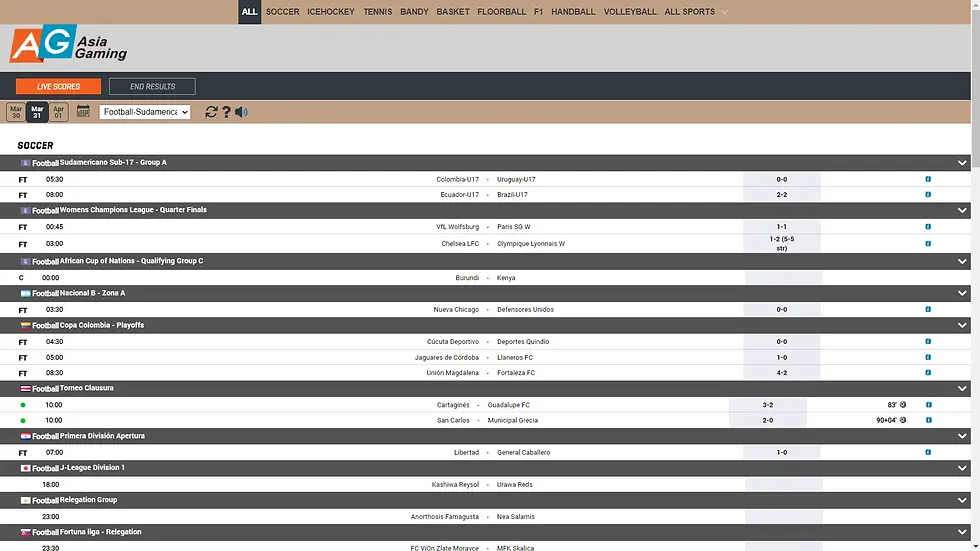The width and height of the screenshot is (980, 551).
Task: Click the clock icon beside 83' minute
Action: pyautogui.click(x=903, y=405)
